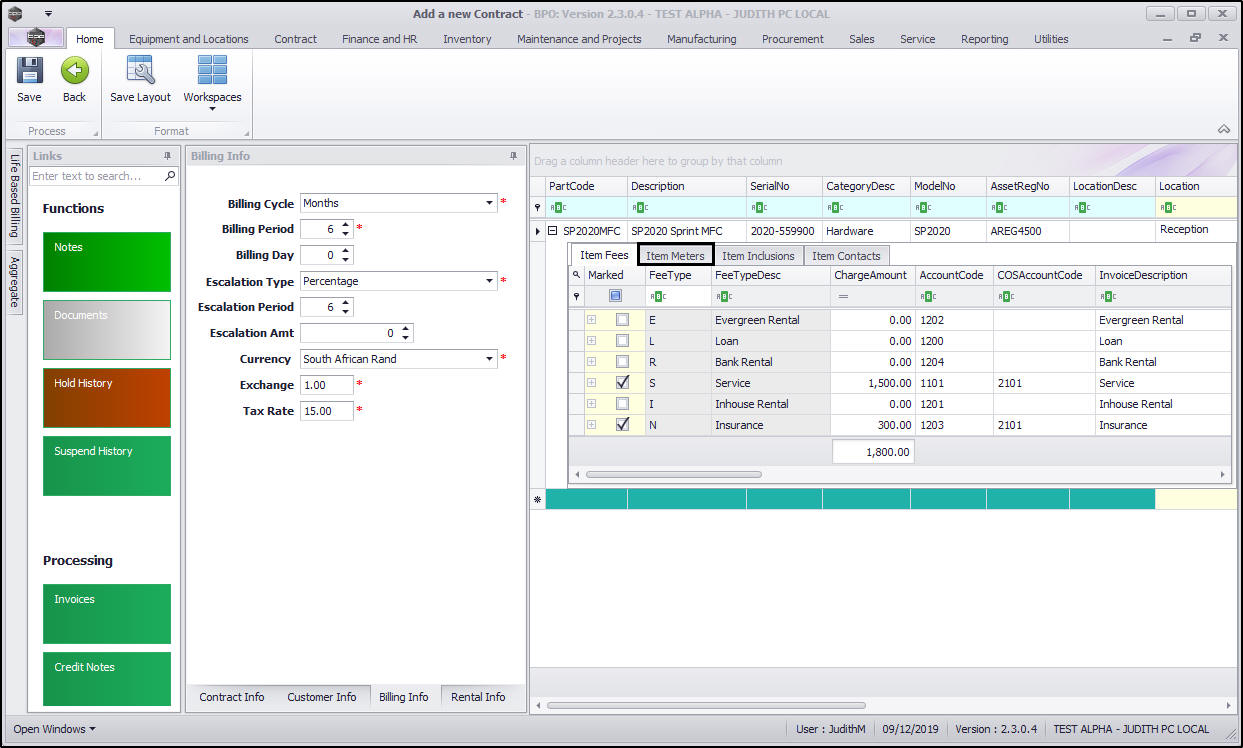Open the Hold History function tile
Image resolution: width=1243 pixels, height=748 pixels.
pyautogui.click(x=107, y=398)
